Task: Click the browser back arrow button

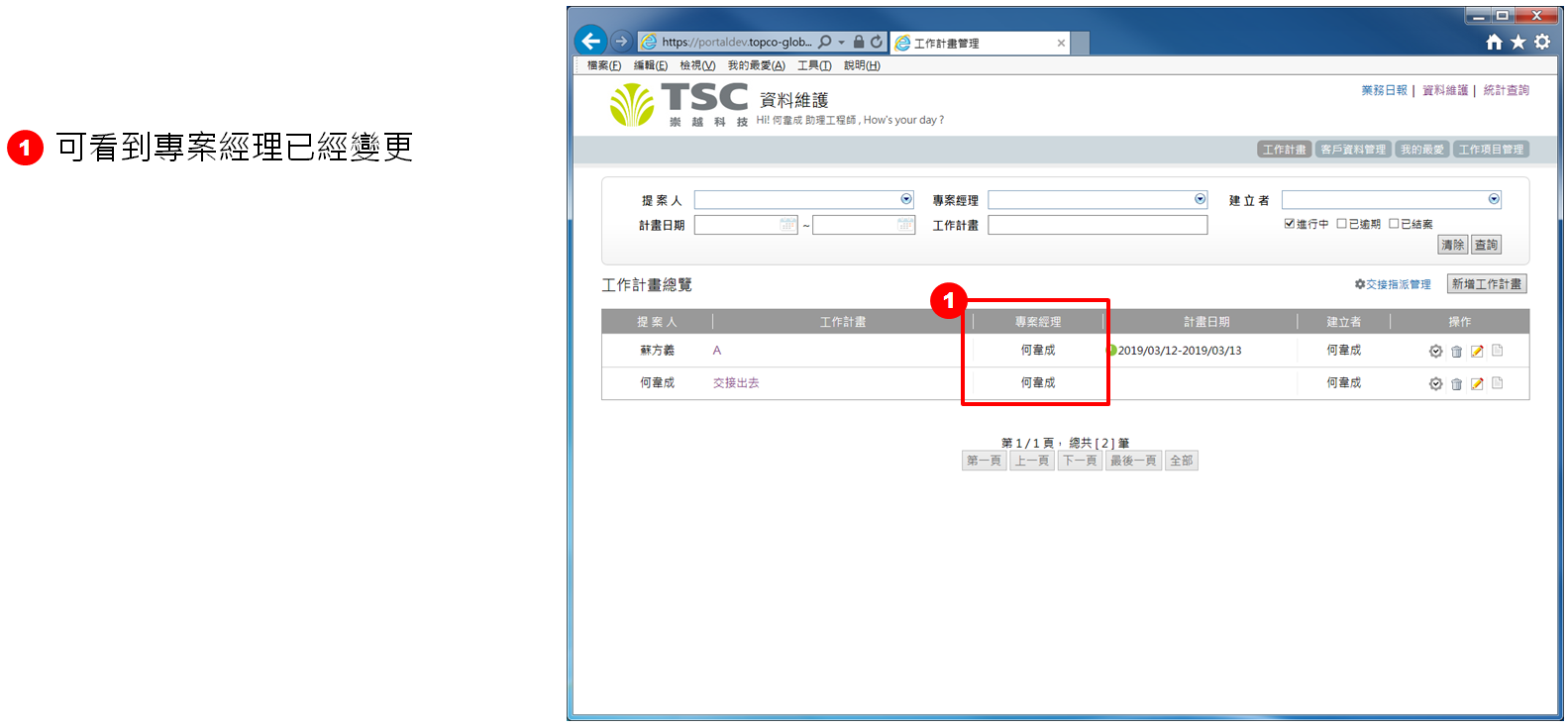Action: click(591, 41)
